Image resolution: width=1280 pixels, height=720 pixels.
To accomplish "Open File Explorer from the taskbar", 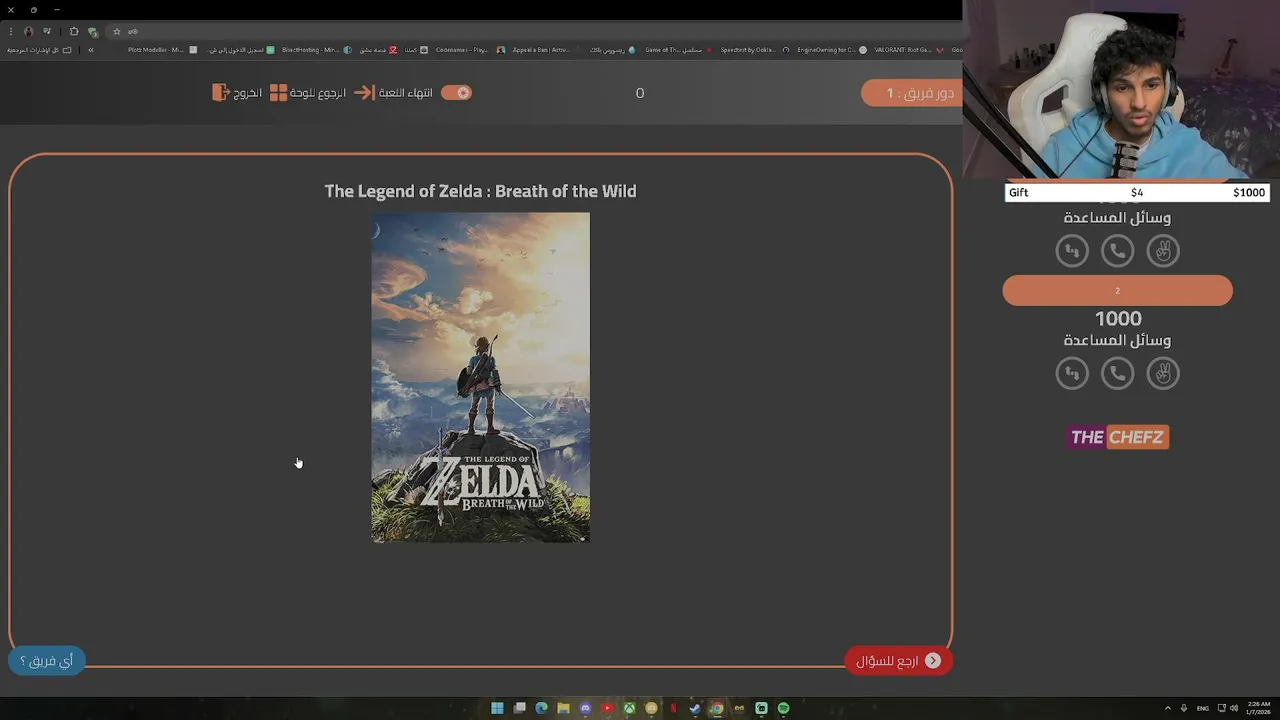I will click(563, 708).
